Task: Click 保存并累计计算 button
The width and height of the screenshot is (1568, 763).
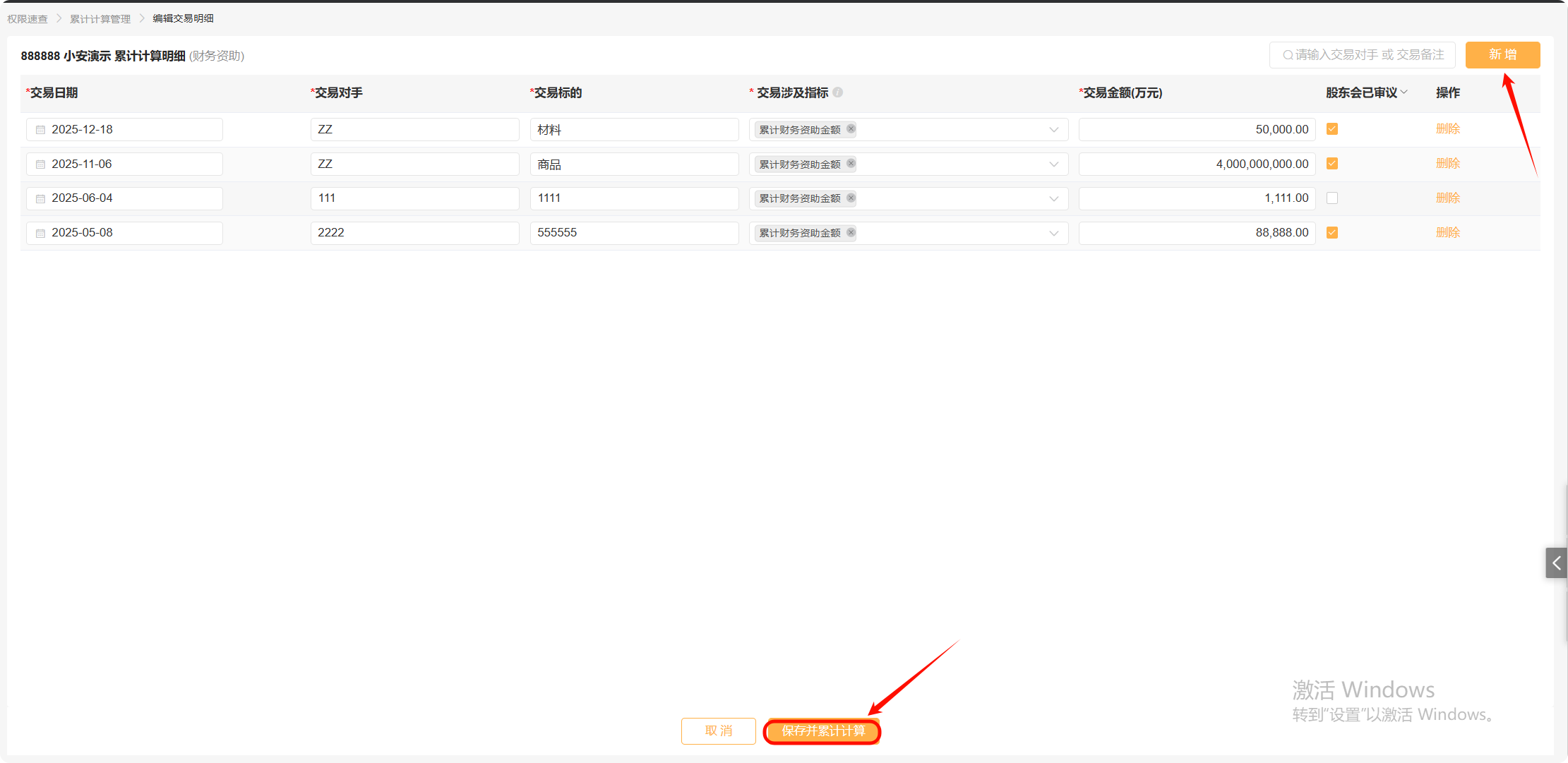Action: pyautogui.click(x=823, y=731)
